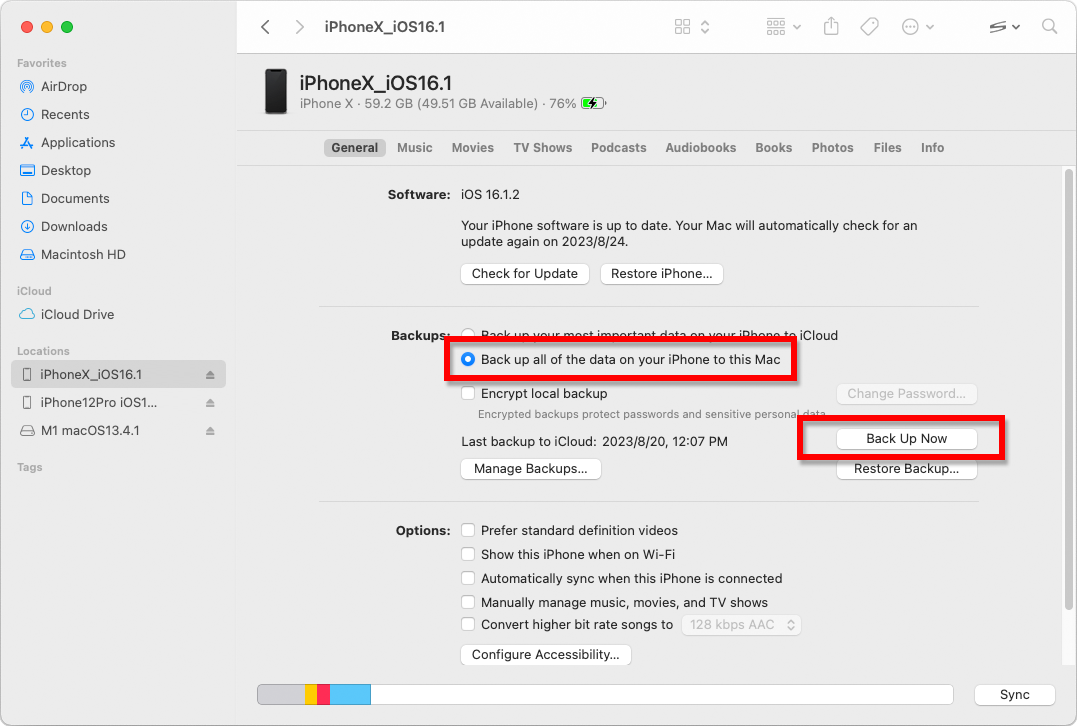This screenshot has height=726, width=1077.
Task: Switch to the Music tab
Action: click(x=415, y=148)
